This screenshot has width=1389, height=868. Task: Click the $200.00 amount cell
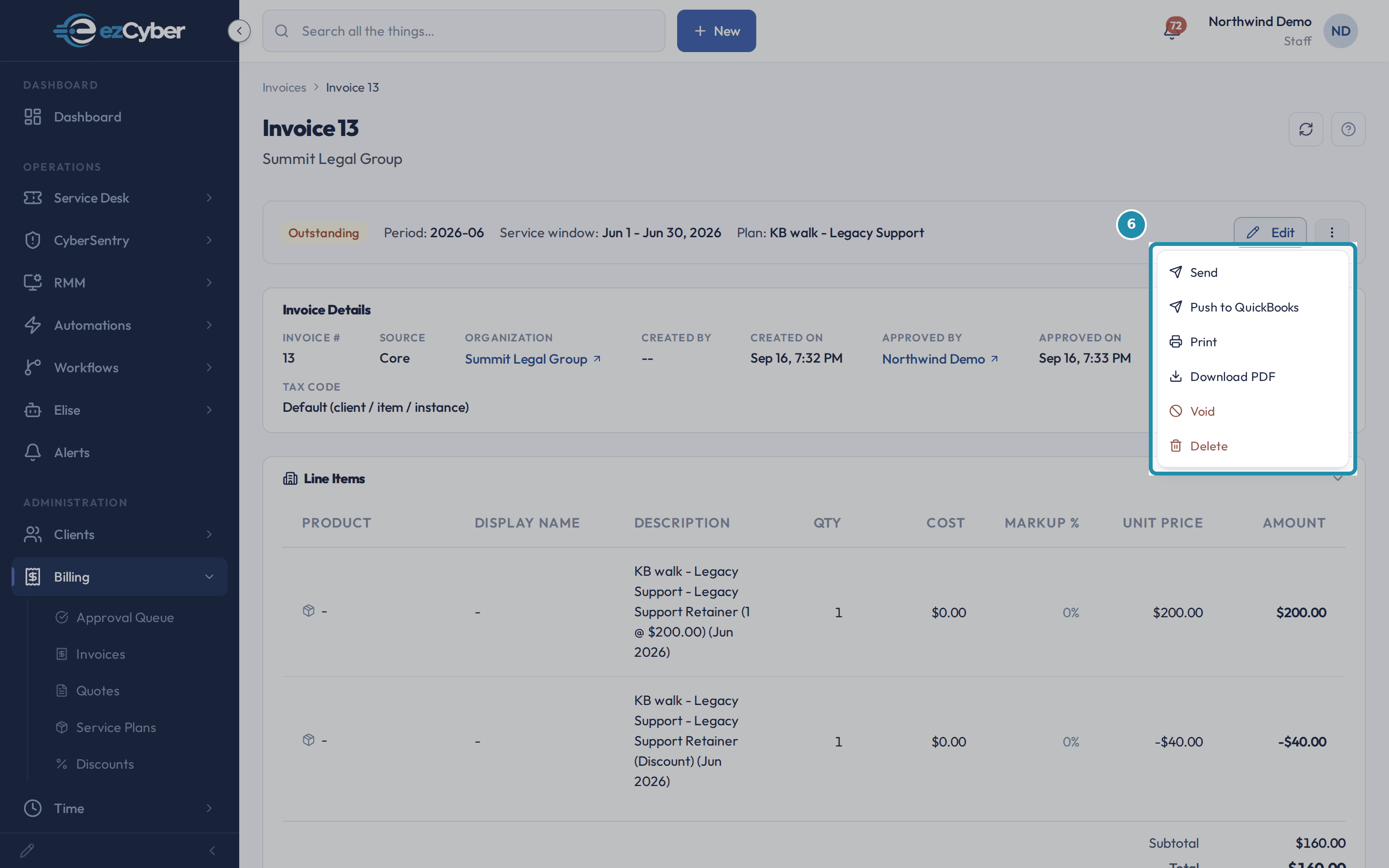1301,612
